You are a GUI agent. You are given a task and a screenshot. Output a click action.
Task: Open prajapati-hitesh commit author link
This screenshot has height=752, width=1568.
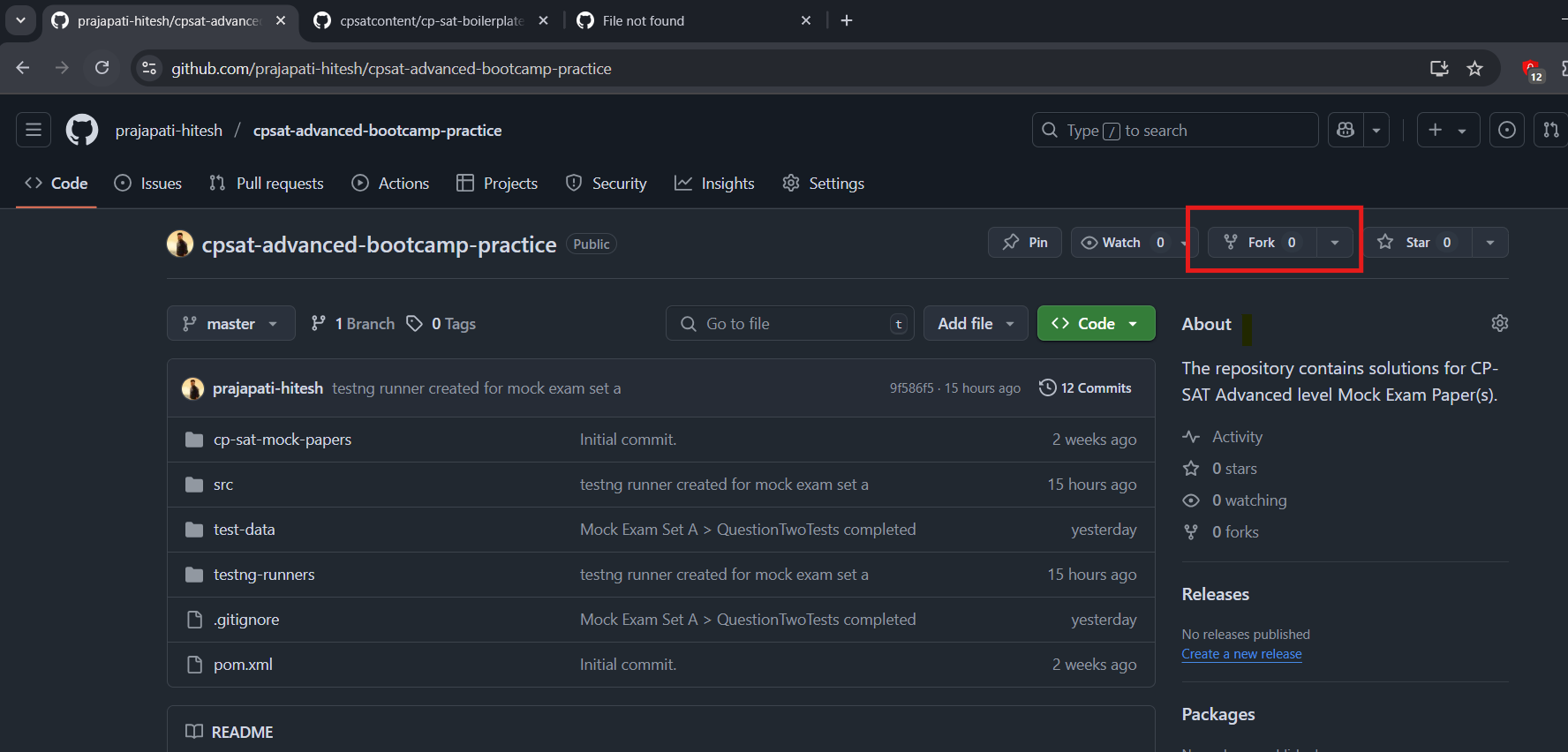coord(268,388)
